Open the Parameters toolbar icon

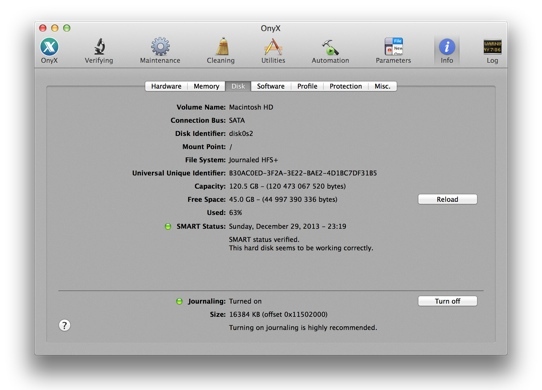(x=393, y=50)
